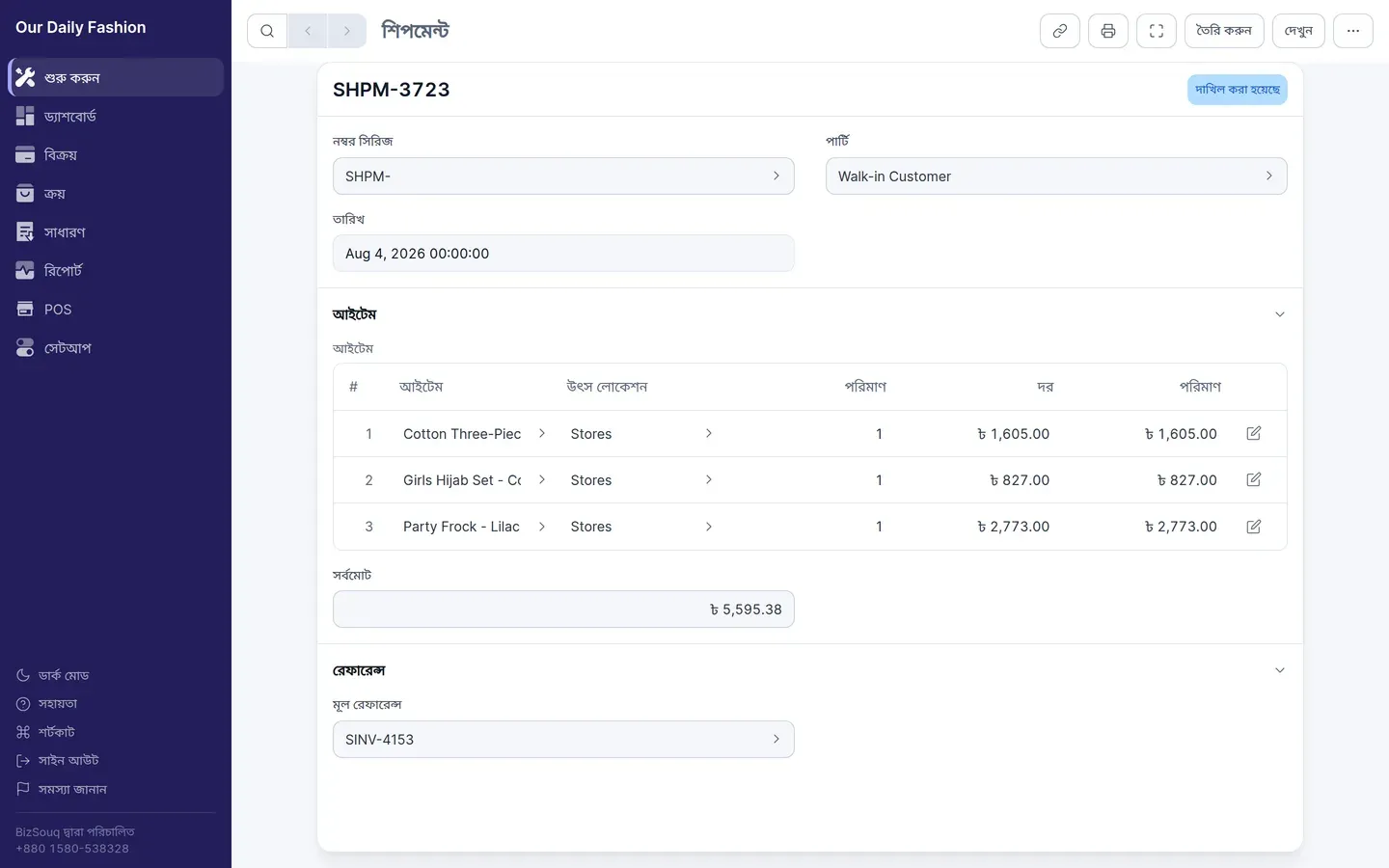Click the শুরু করুন tools icon
Image resolution: width=1389 pixels, height=868 pixels.
tap(25, 77)
